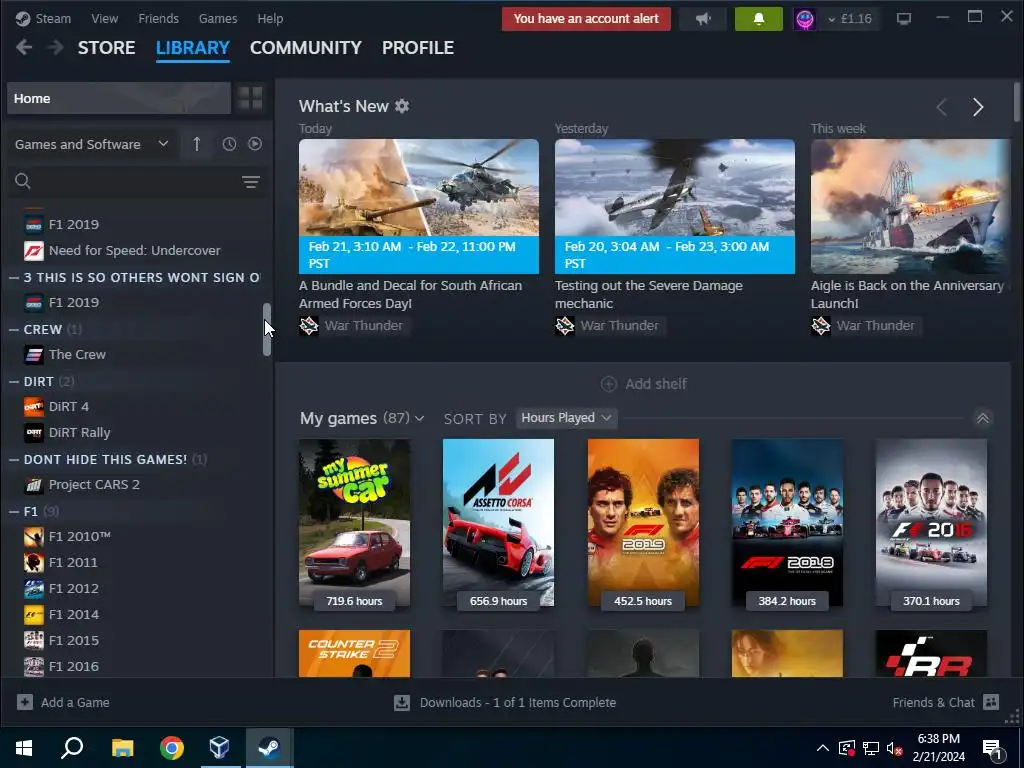Viewport: 1024px width, 768px height.
Task: Open the Friends menu
Action: pos(158,18)
